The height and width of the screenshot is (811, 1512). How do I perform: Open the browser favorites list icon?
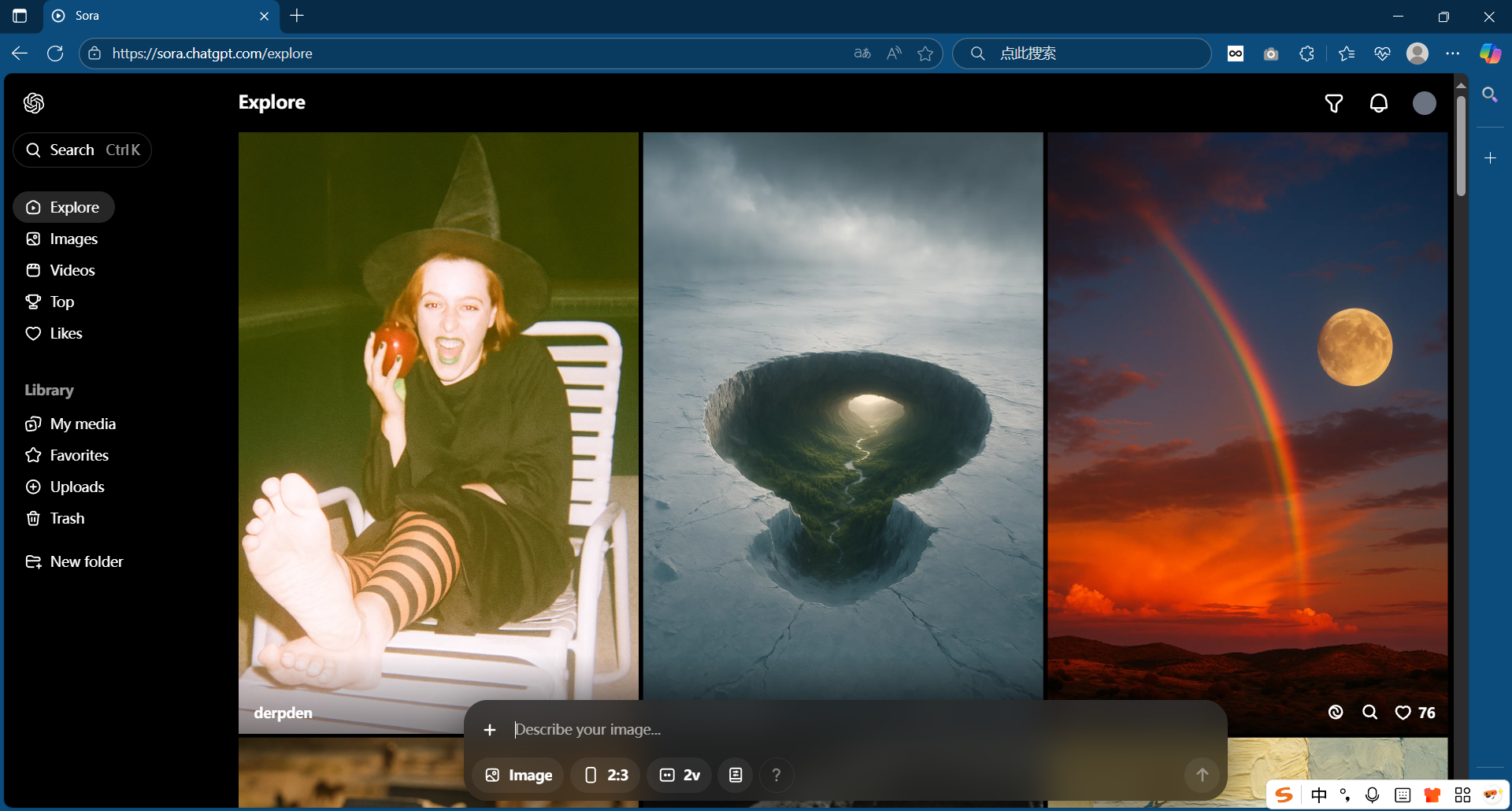tap(1347, 54)
